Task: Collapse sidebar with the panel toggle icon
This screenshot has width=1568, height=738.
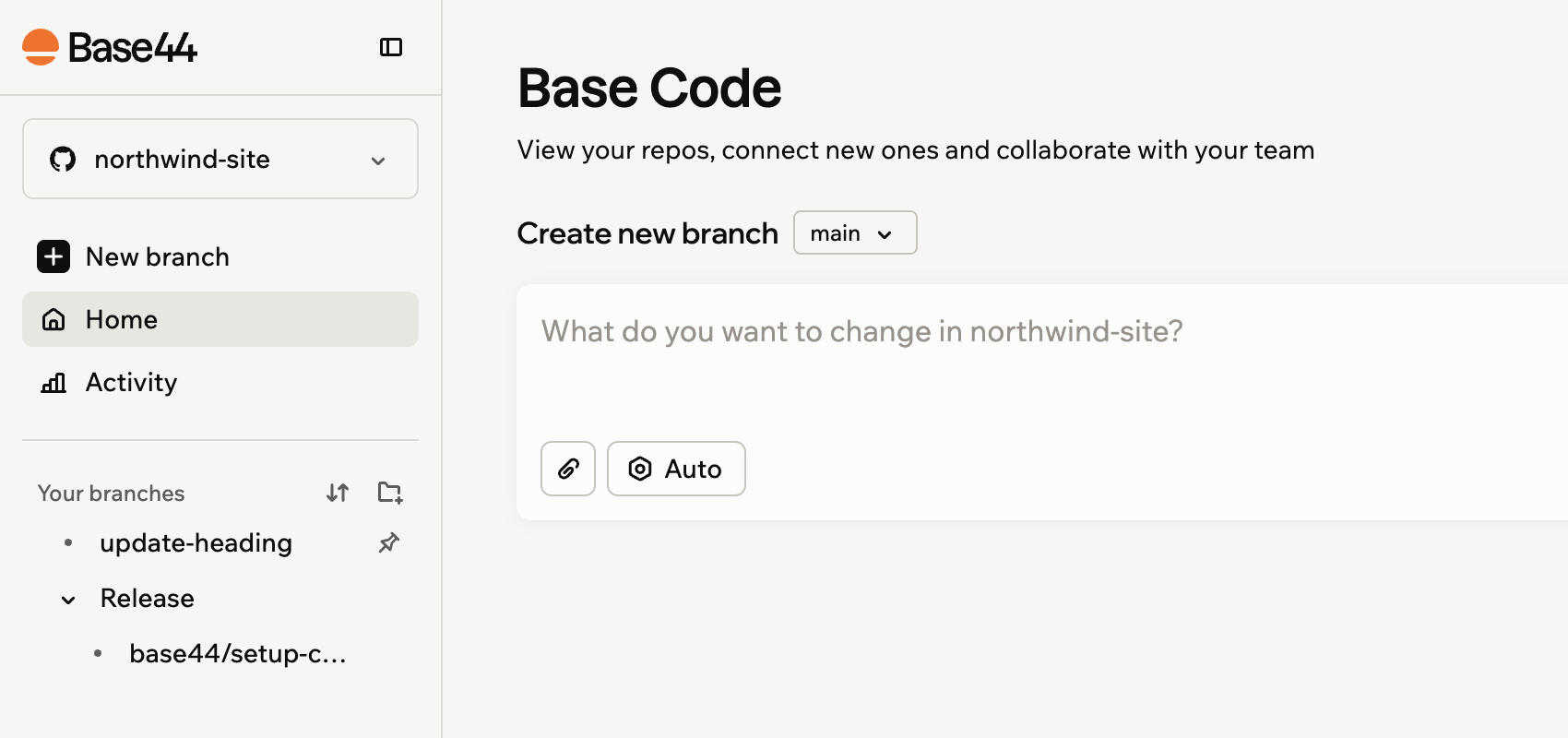Action: 391,47
